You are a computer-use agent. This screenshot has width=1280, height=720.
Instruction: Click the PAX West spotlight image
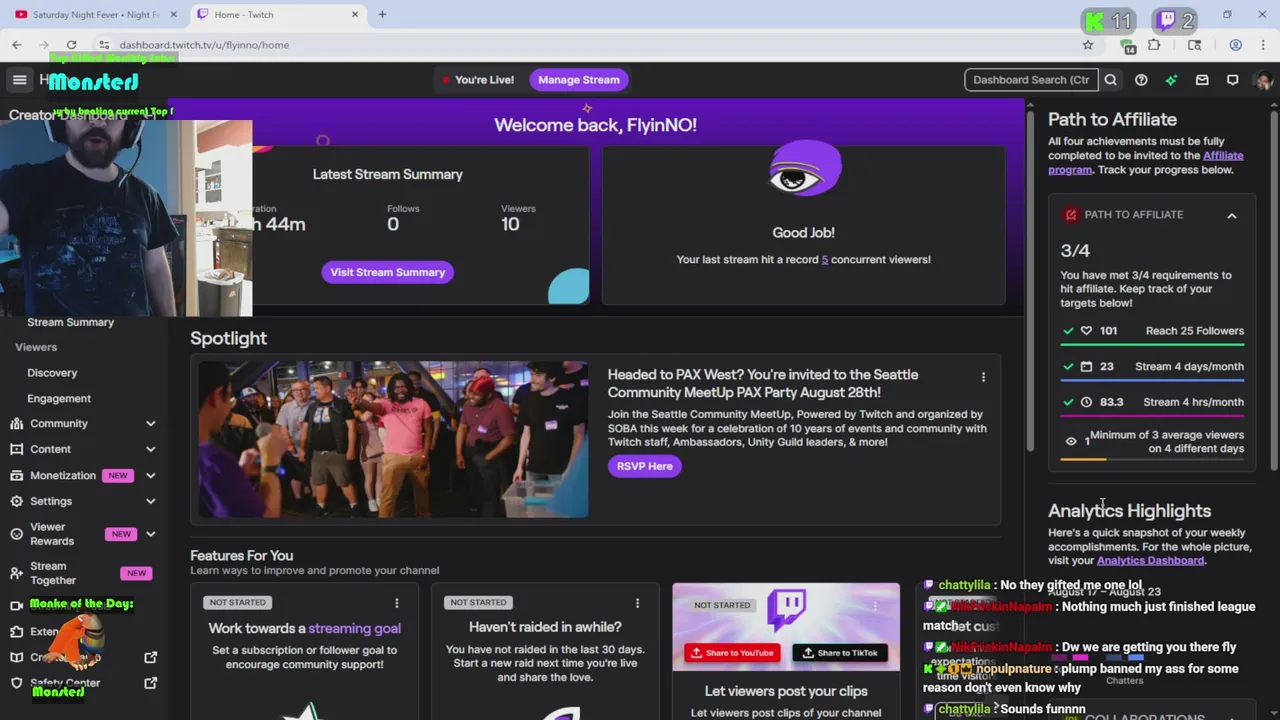coord(393,439)
